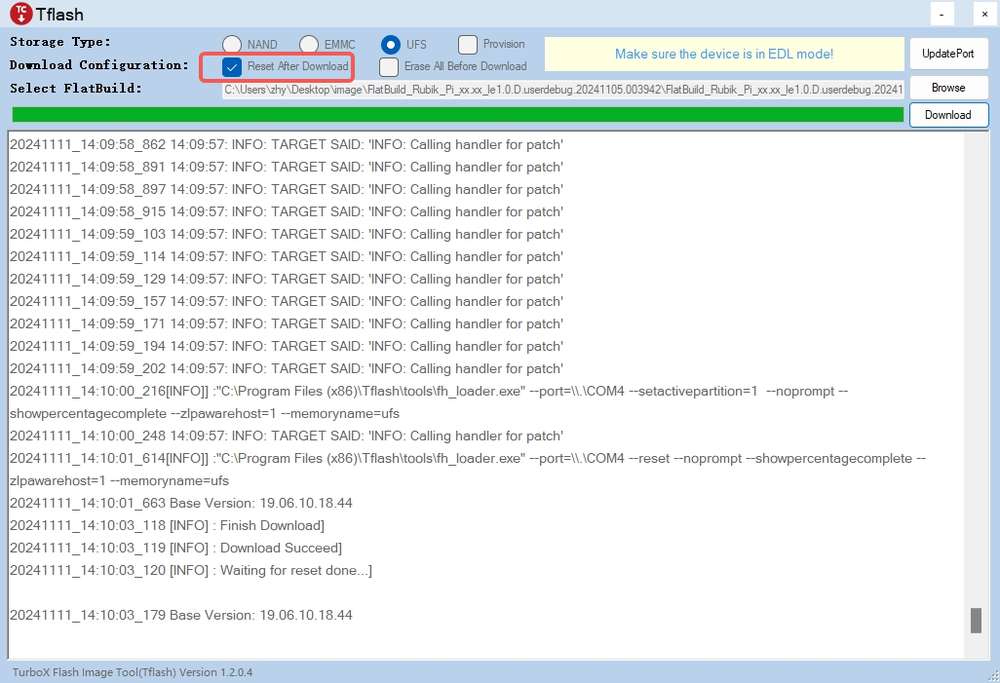Click the Browse button
The image size is (1000, 683).
948,87
